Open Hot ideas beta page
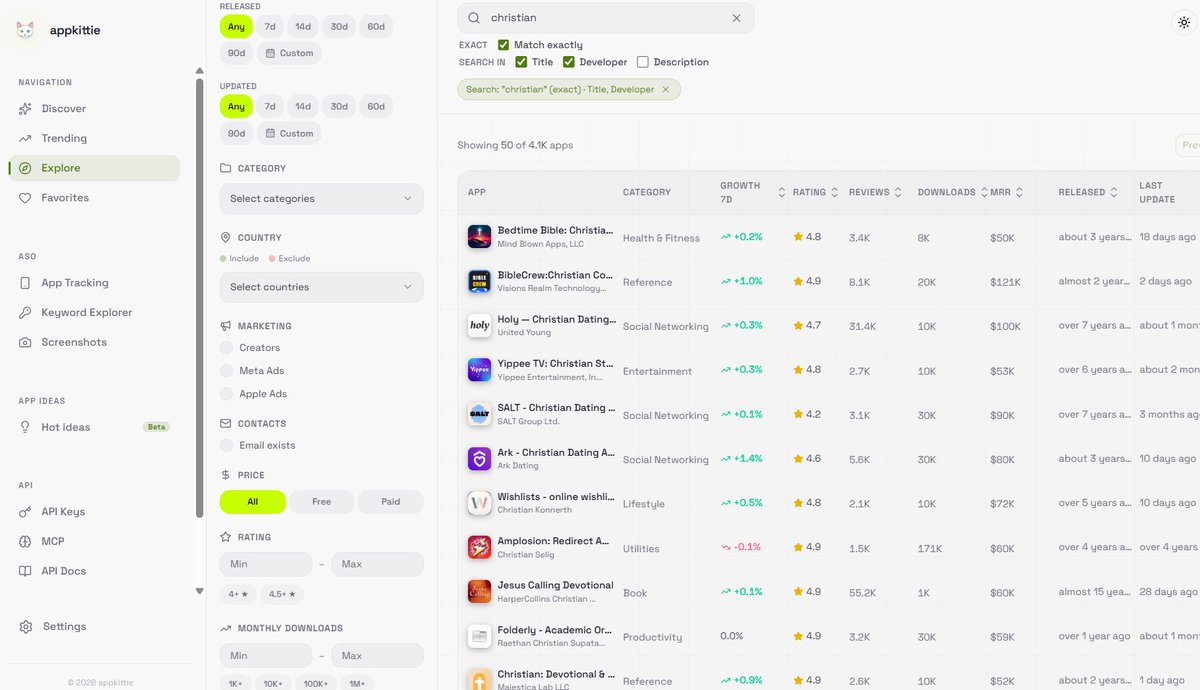The height and width of the screenshot is (690, 1200). [x=94, y=427]
